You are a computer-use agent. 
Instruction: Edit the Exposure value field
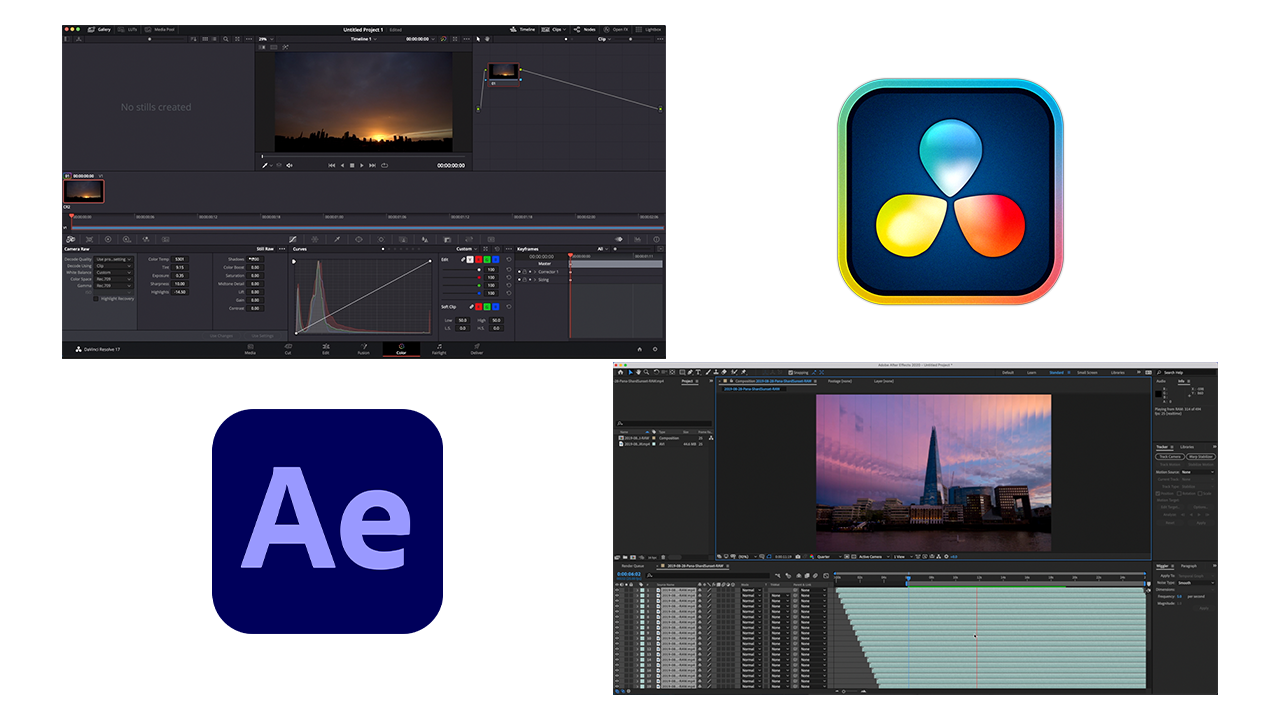click(x=179, y=275)
